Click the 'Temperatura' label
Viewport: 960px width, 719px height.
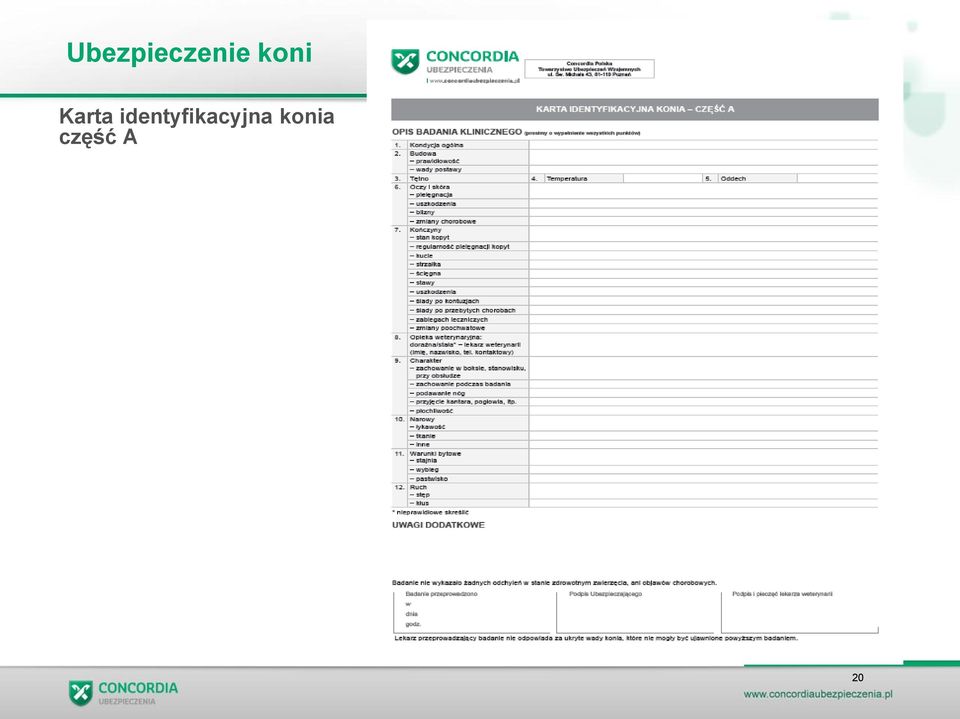pos(566,179)
